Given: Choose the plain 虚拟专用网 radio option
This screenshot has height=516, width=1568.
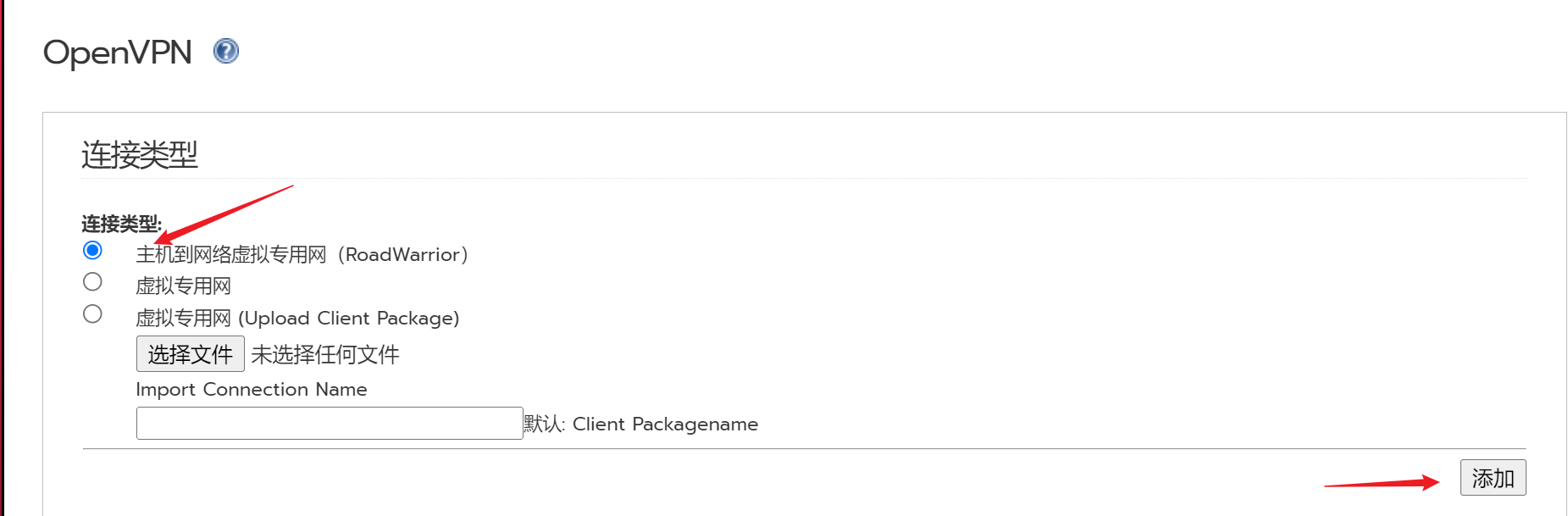Looking at the screenshot, I should coord(92,281).
